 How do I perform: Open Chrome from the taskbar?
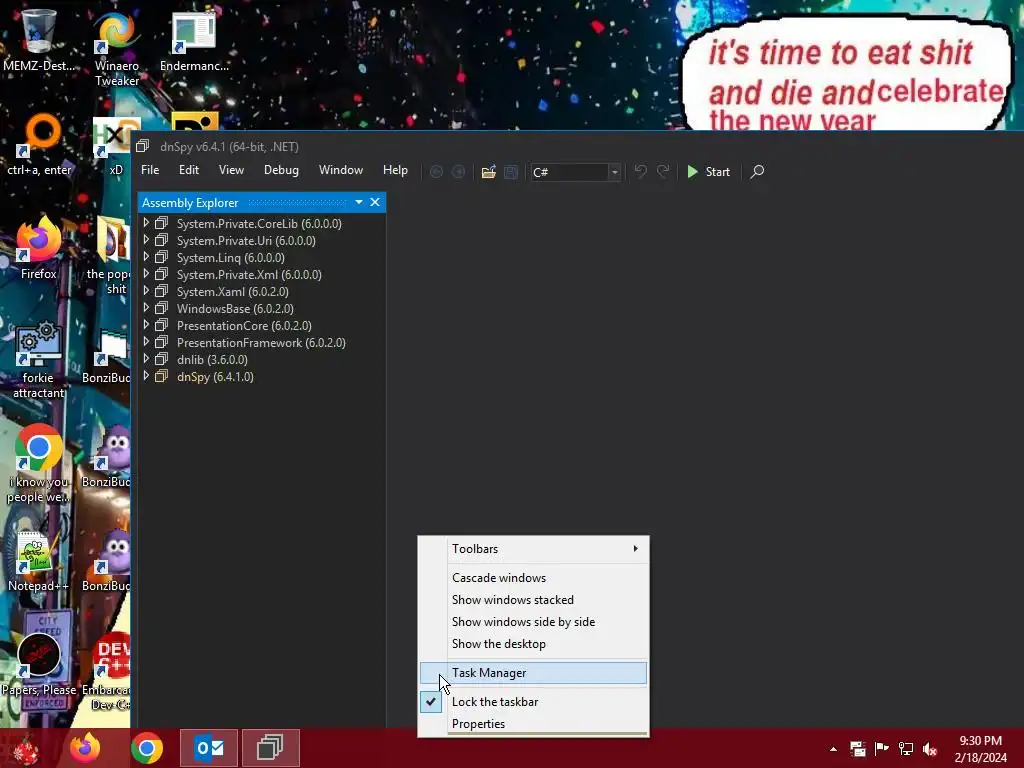click(x=147, y=748)
